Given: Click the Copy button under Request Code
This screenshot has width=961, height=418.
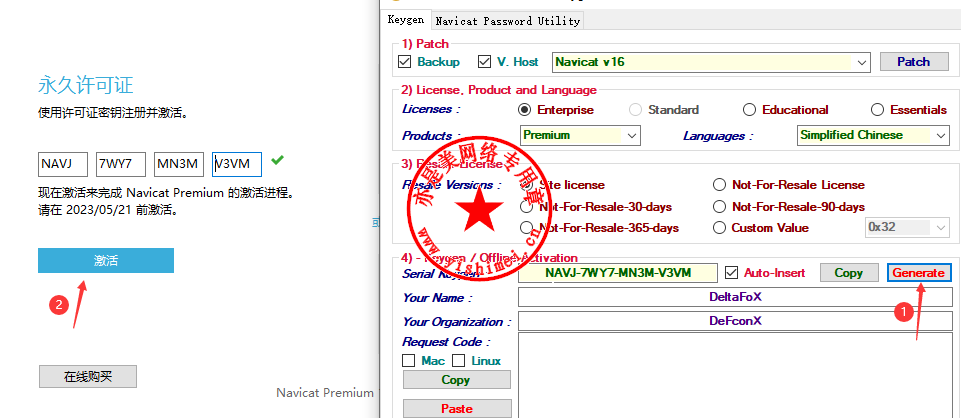Looking at the screenshot, I should click(456, 380).
